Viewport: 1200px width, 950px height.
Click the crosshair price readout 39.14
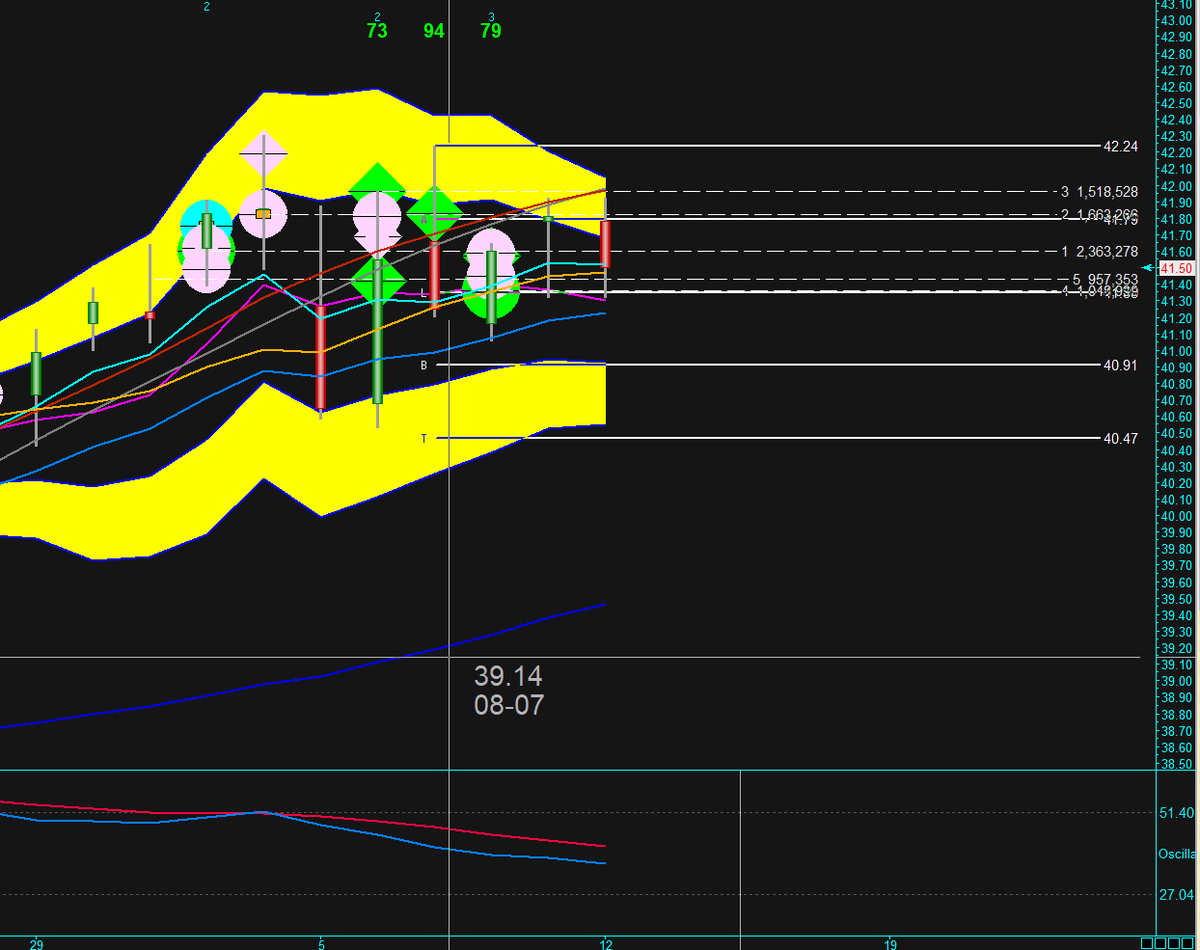tap(508, 677)
